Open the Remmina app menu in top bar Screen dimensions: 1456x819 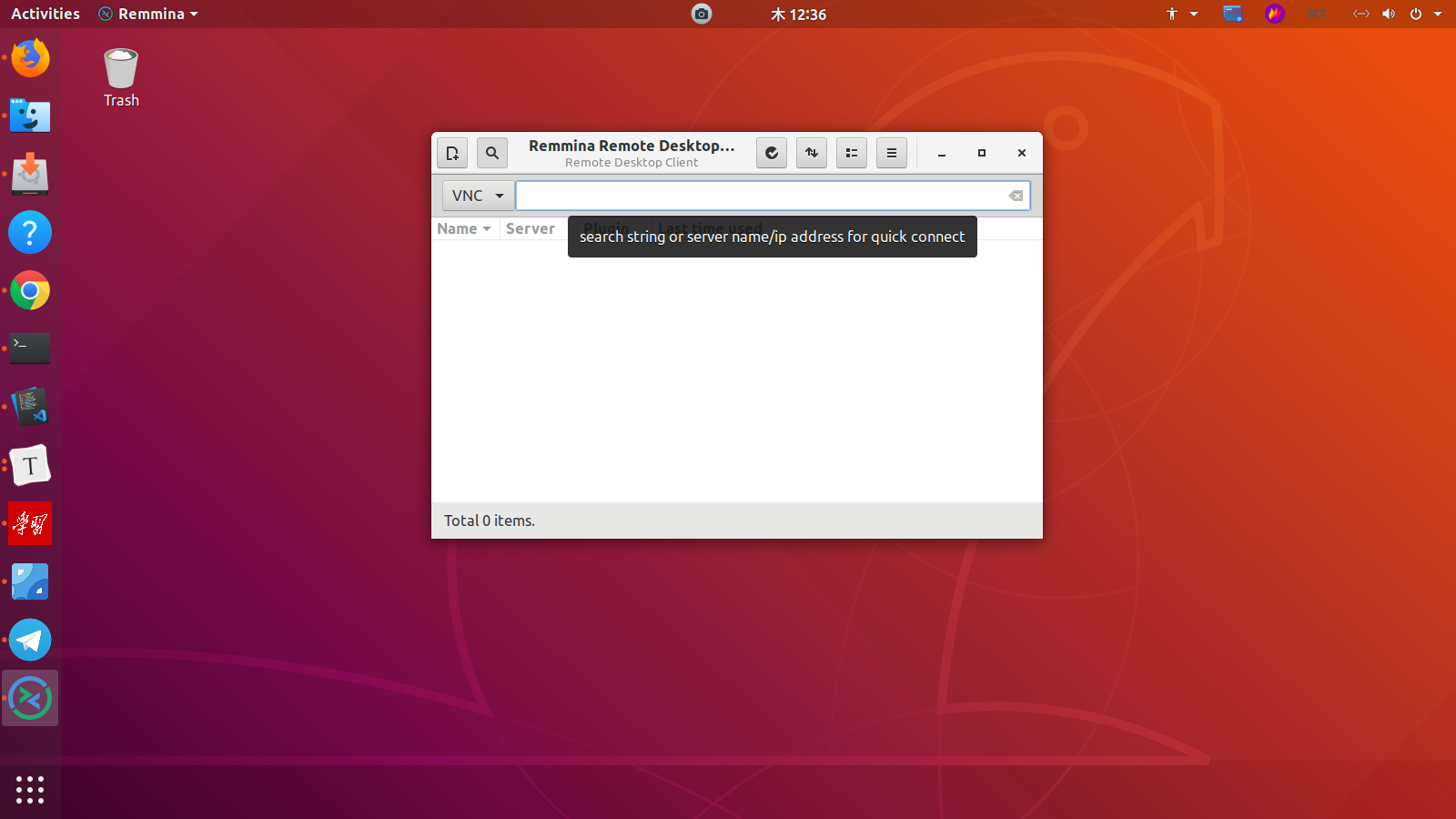tap(148, 14)
